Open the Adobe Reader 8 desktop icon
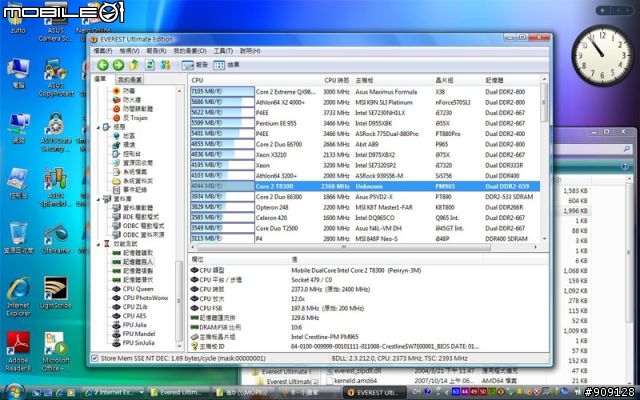The width and height of the screenshot is (640, 400). coord(18,351)
